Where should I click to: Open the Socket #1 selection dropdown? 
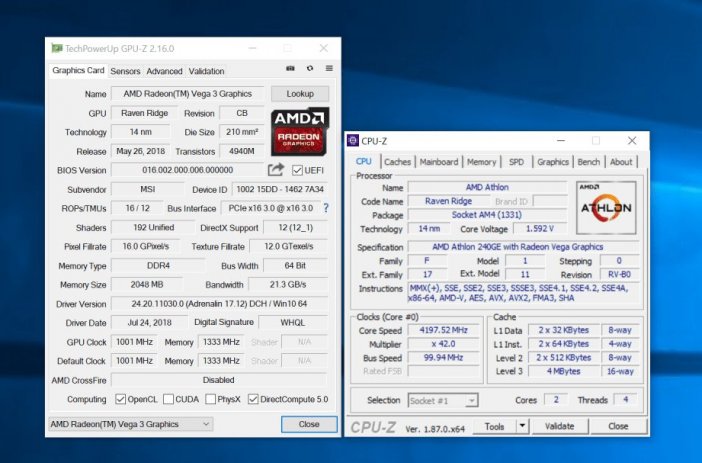(x=443, y=400)
